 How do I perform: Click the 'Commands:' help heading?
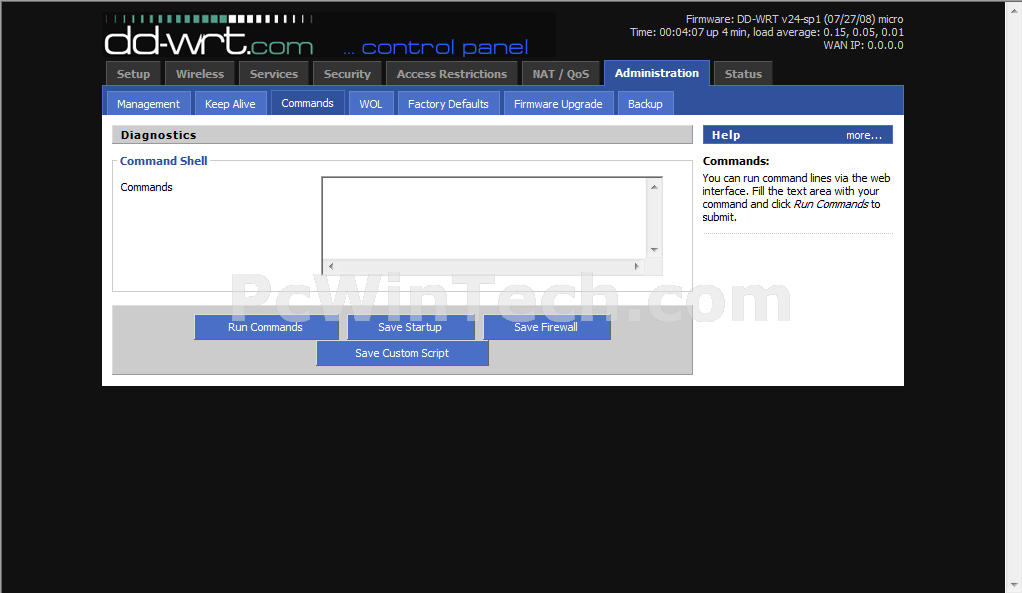coord(736,161)
